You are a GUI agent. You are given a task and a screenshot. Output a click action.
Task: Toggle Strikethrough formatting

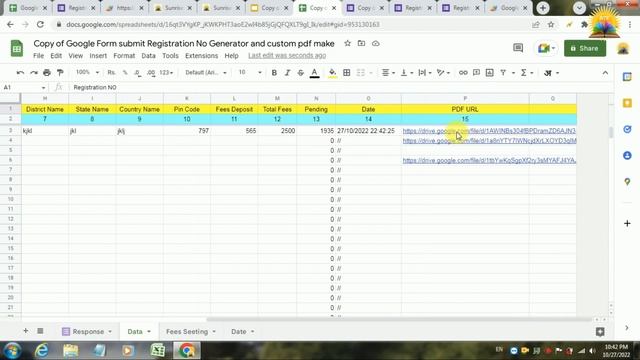tap(301, 73)
